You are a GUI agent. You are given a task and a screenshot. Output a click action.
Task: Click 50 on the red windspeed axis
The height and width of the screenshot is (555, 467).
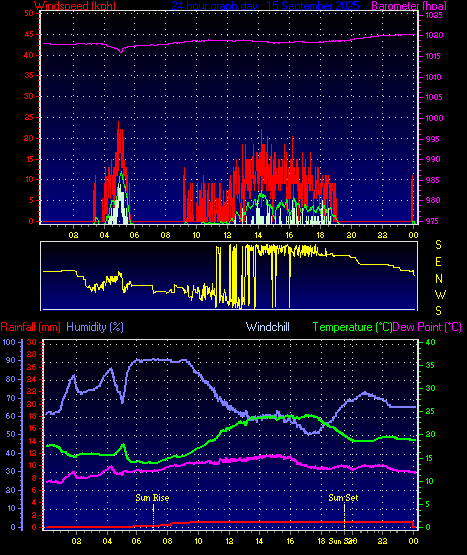click(x=29, y=13)
